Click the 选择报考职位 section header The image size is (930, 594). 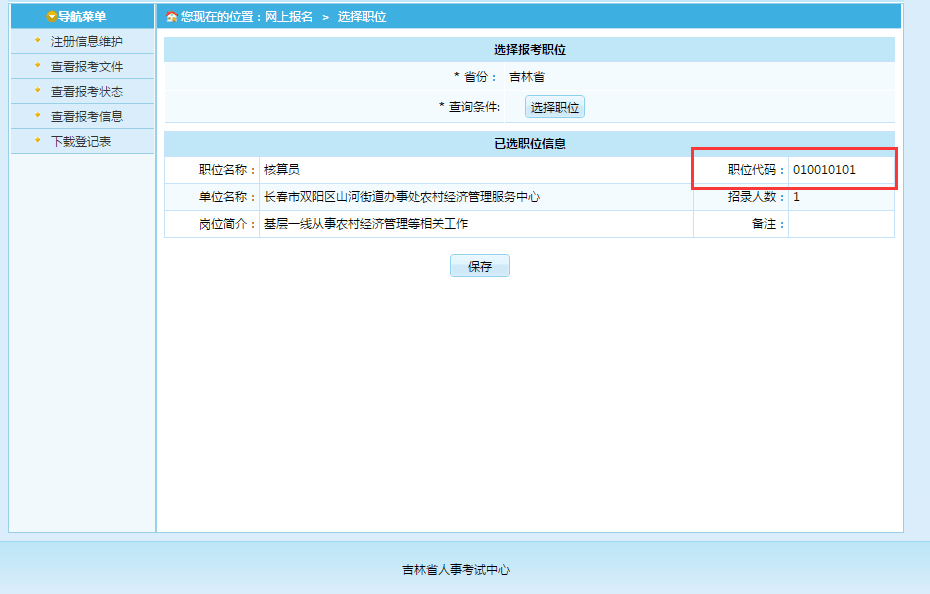coord(530,50)
